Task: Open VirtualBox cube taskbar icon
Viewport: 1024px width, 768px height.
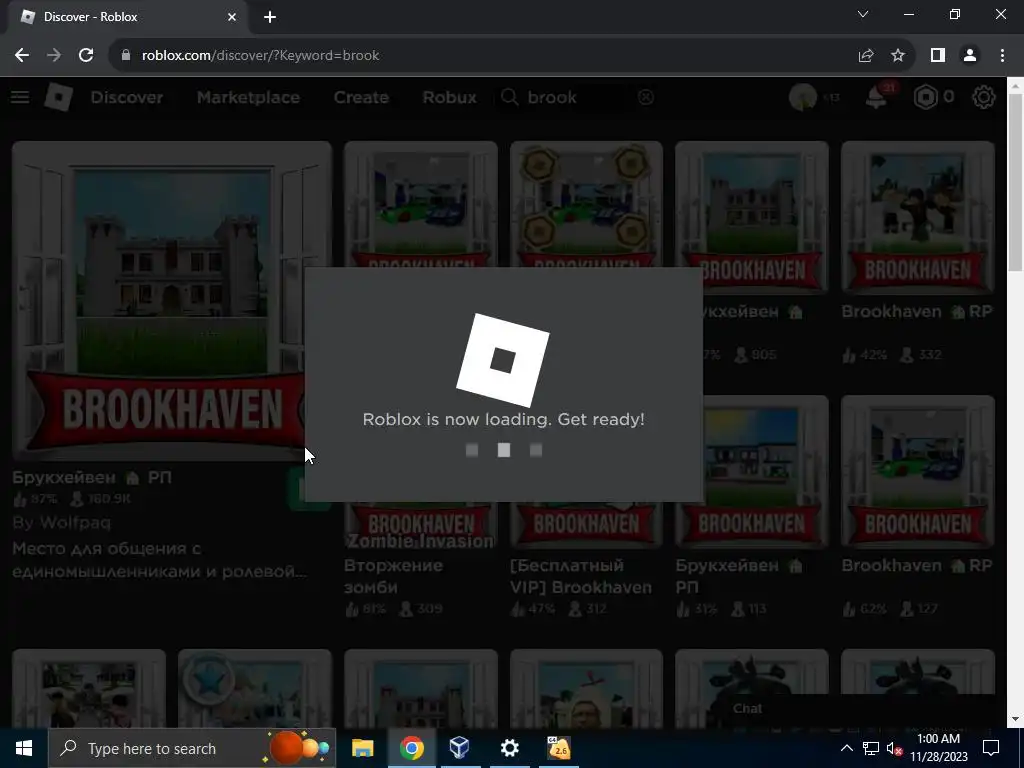Action: (x=460, y=748)
